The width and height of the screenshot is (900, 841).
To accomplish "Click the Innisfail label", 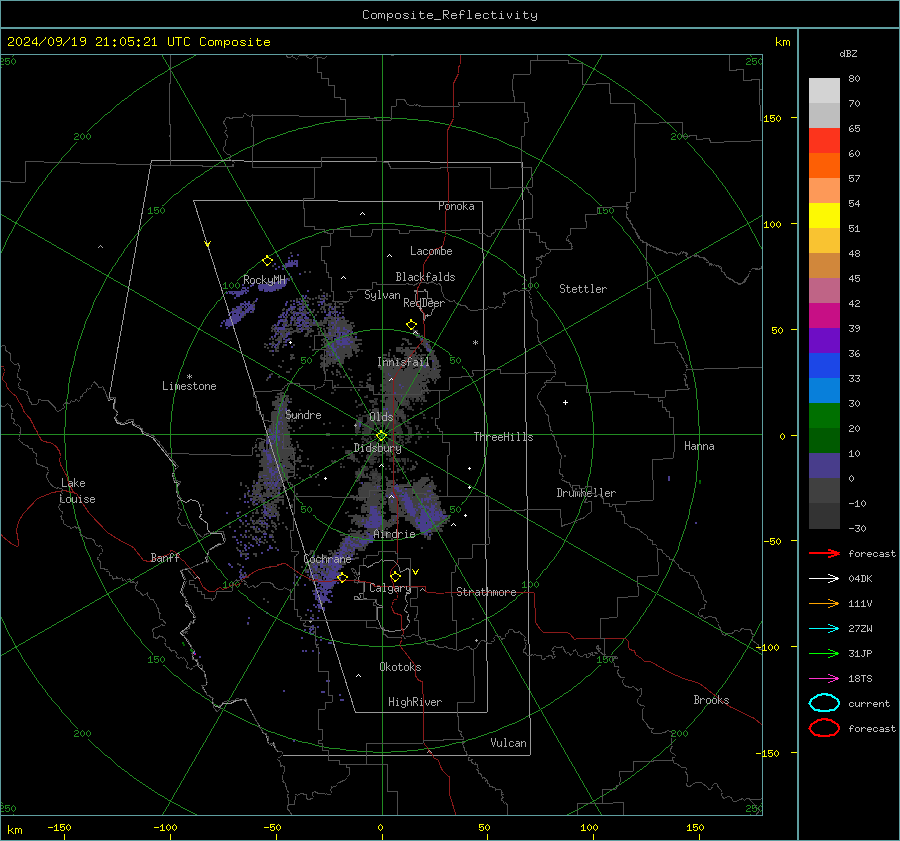I will tap(403, 362).
